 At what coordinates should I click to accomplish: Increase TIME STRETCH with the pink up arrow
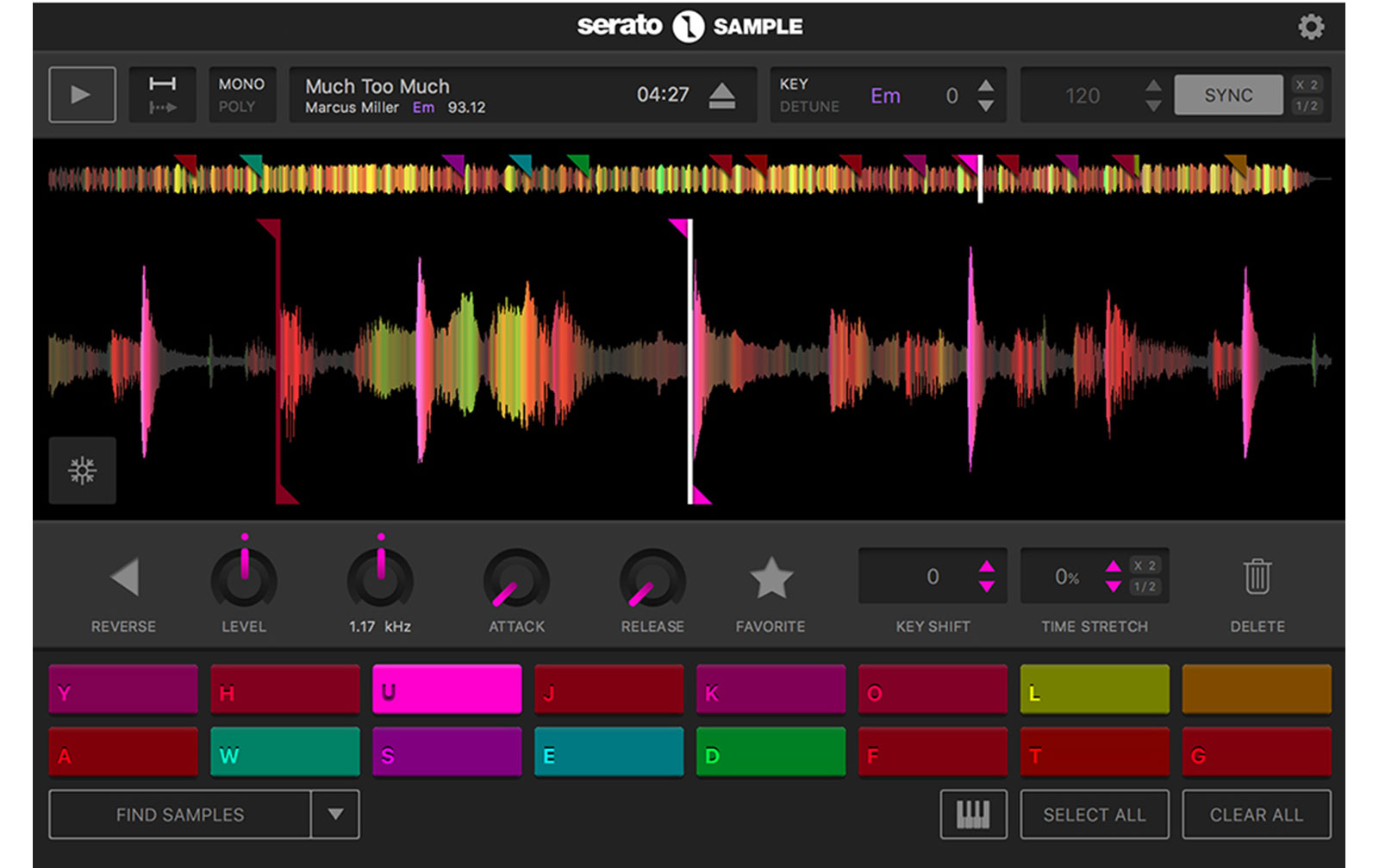coord(1114,566)
